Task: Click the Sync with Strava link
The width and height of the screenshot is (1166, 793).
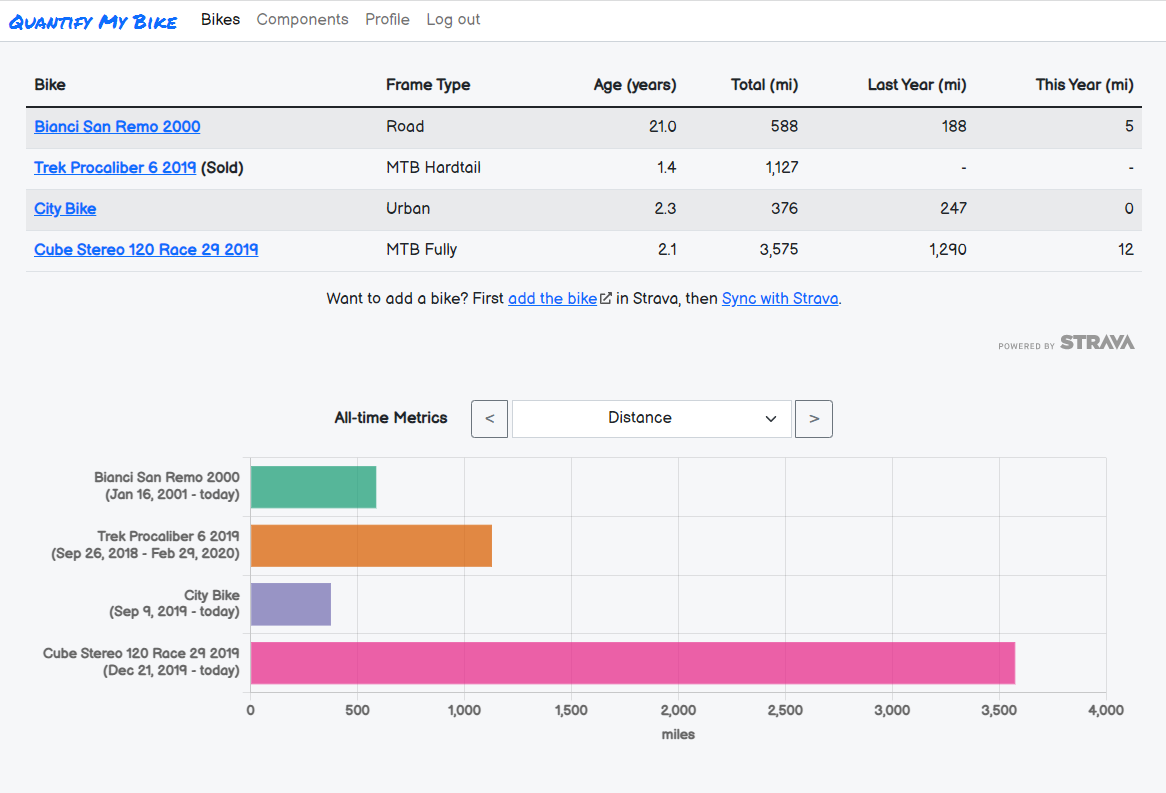Action: point(780,298)
